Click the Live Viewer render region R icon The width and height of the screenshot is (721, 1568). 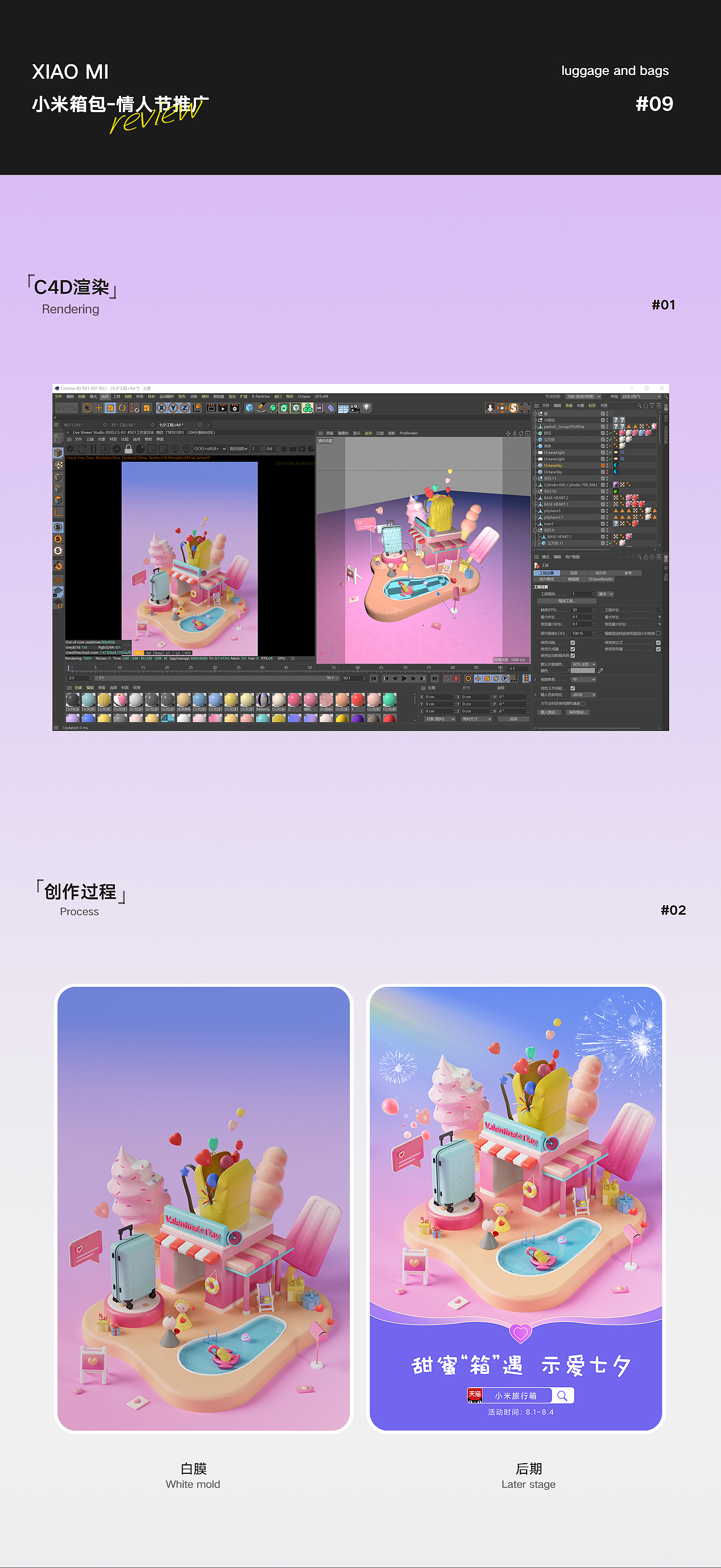coord(106,449)
